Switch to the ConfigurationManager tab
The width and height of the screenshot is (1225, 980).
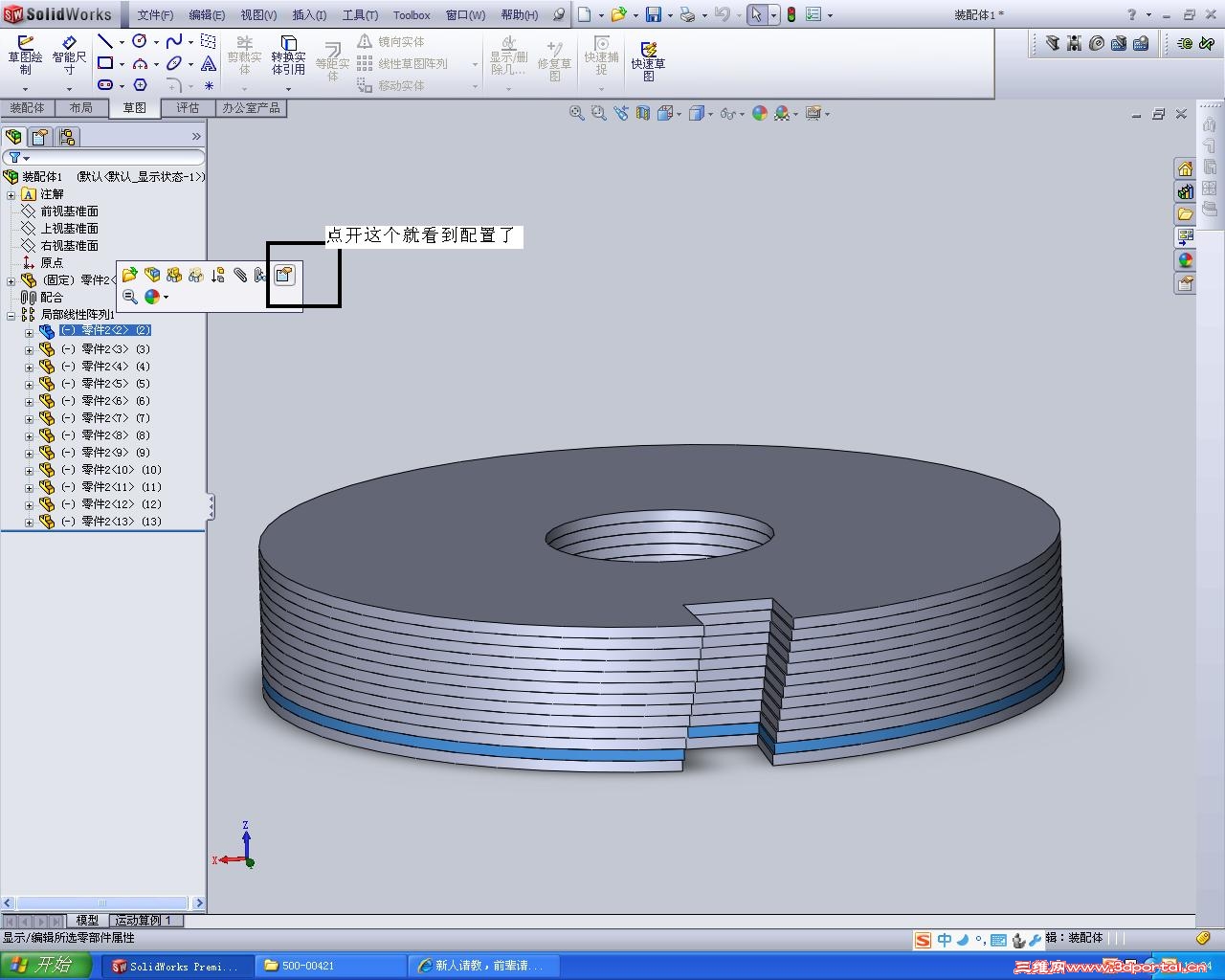[66, 136]
